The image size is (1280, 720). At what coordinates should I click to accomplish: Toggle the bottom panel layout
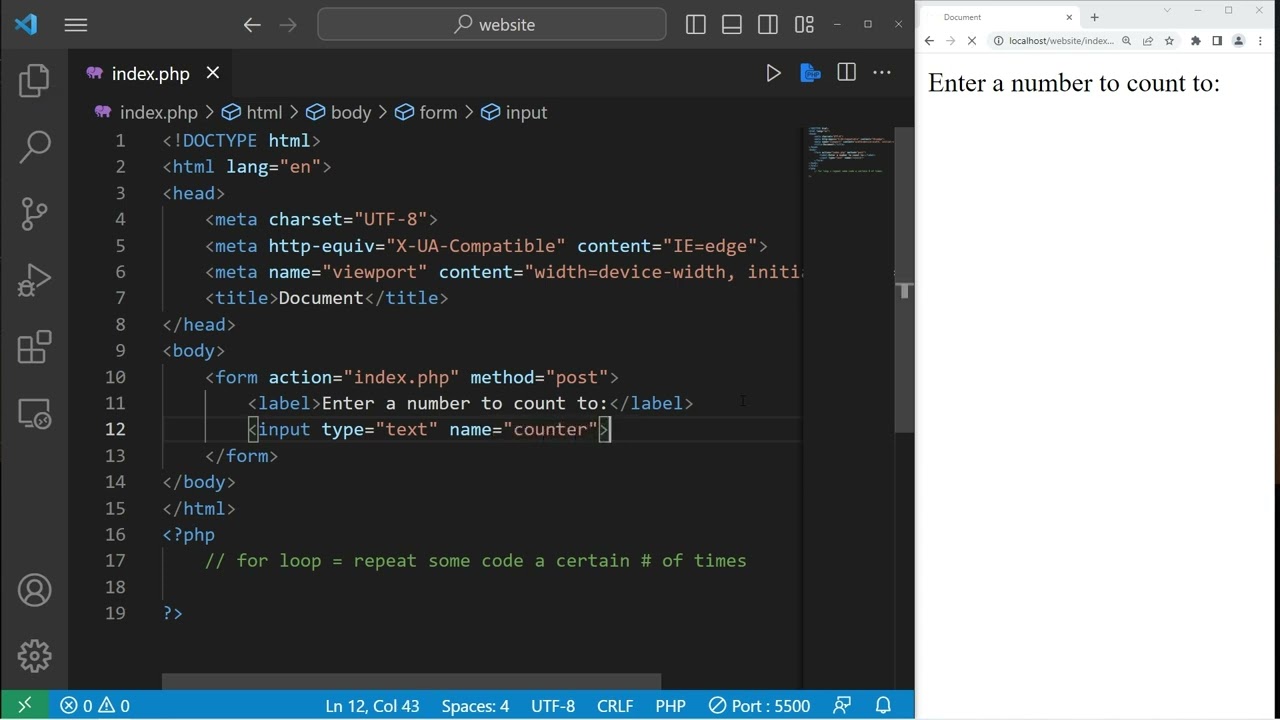tap(732, 25)
